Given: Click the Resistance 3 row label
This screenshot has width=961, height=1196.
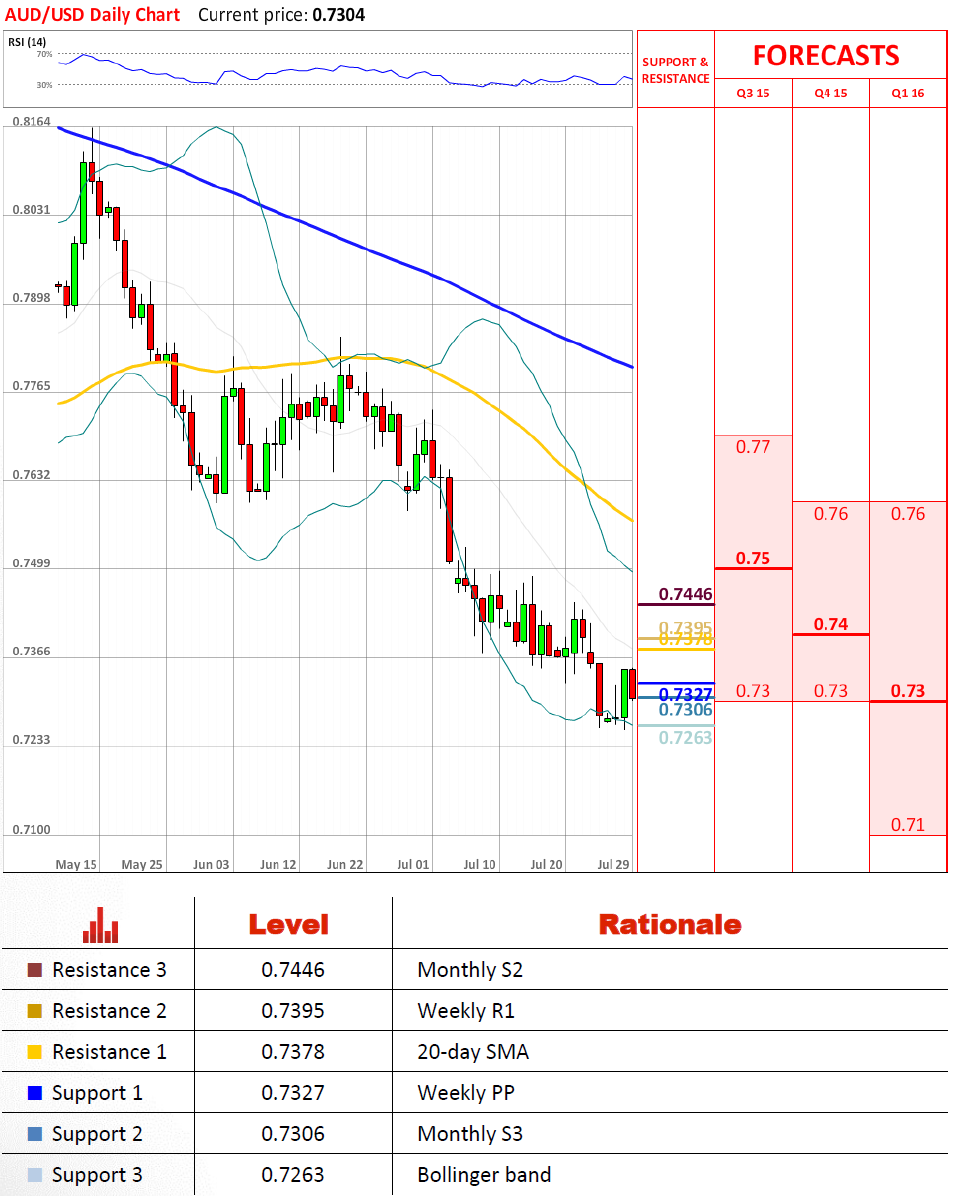Looking at the screenshot, I should point(109,970).
